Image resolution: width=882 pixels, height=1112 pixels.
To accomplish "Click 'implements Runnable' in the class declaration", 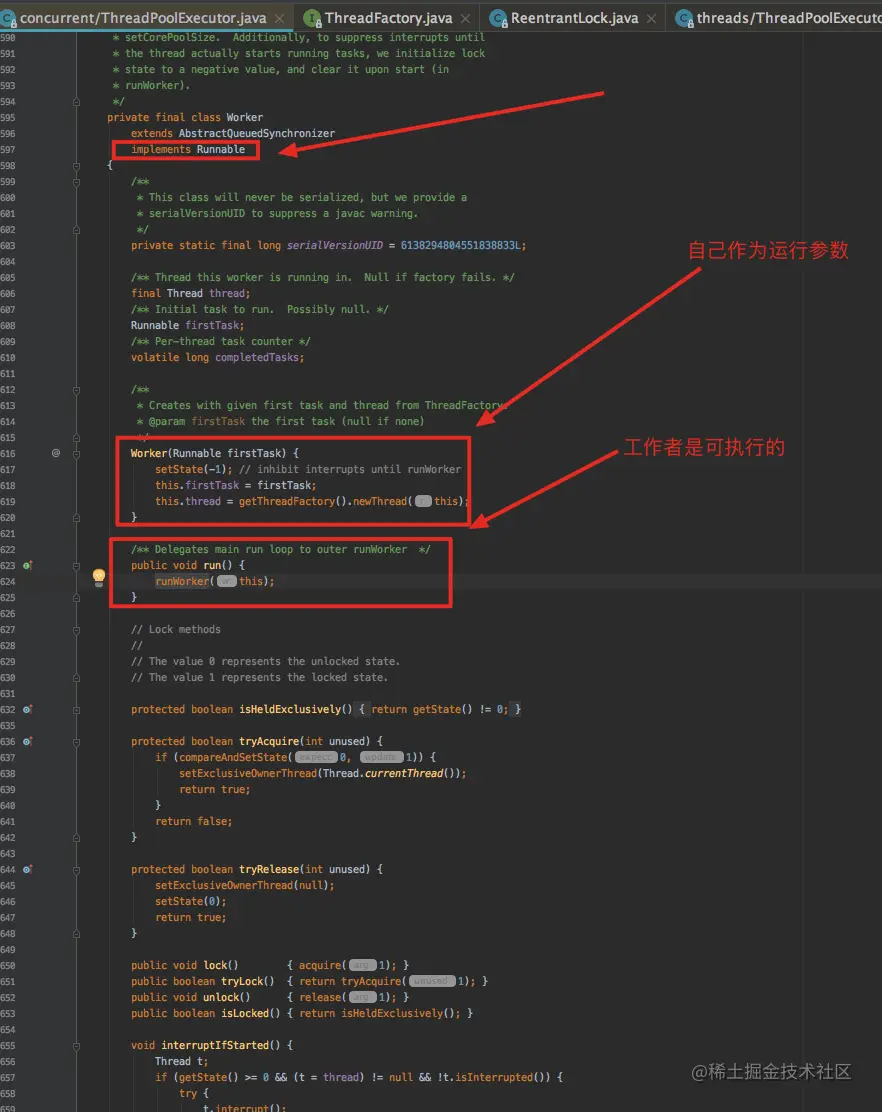I will [188, 149].
